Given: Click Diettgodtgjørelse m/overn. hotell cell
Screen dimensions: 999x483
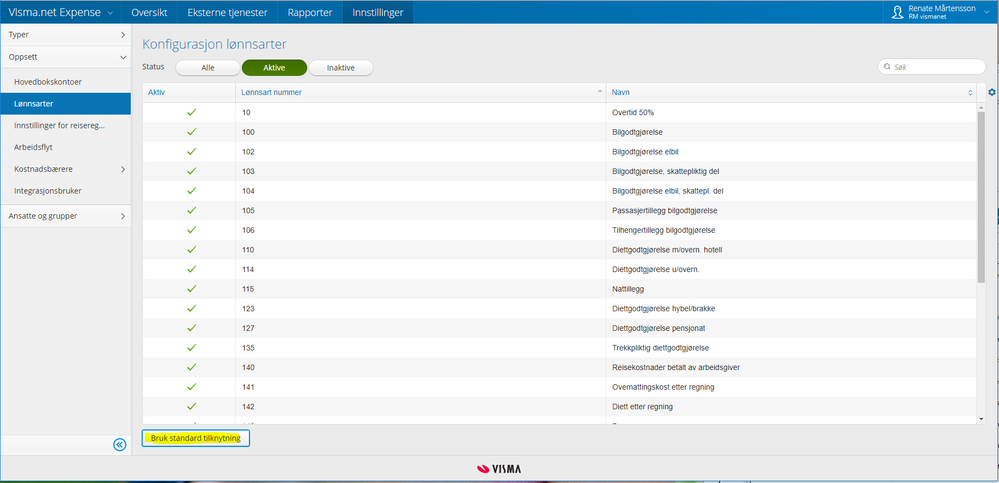Looking at the screenshot, I should pos(791,250).
